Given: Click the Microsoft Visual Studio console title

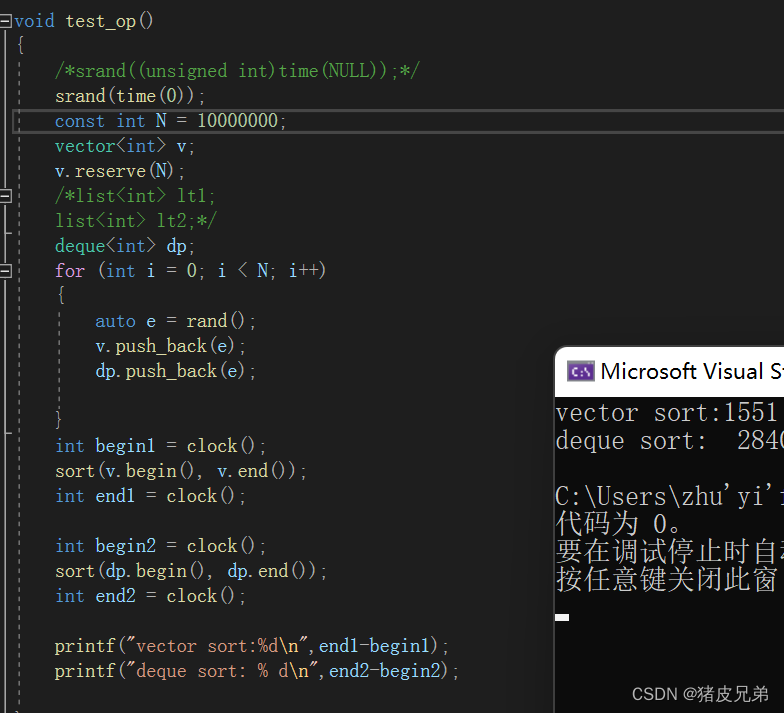Looking at the screenshot, I should [x=692, y=371].
